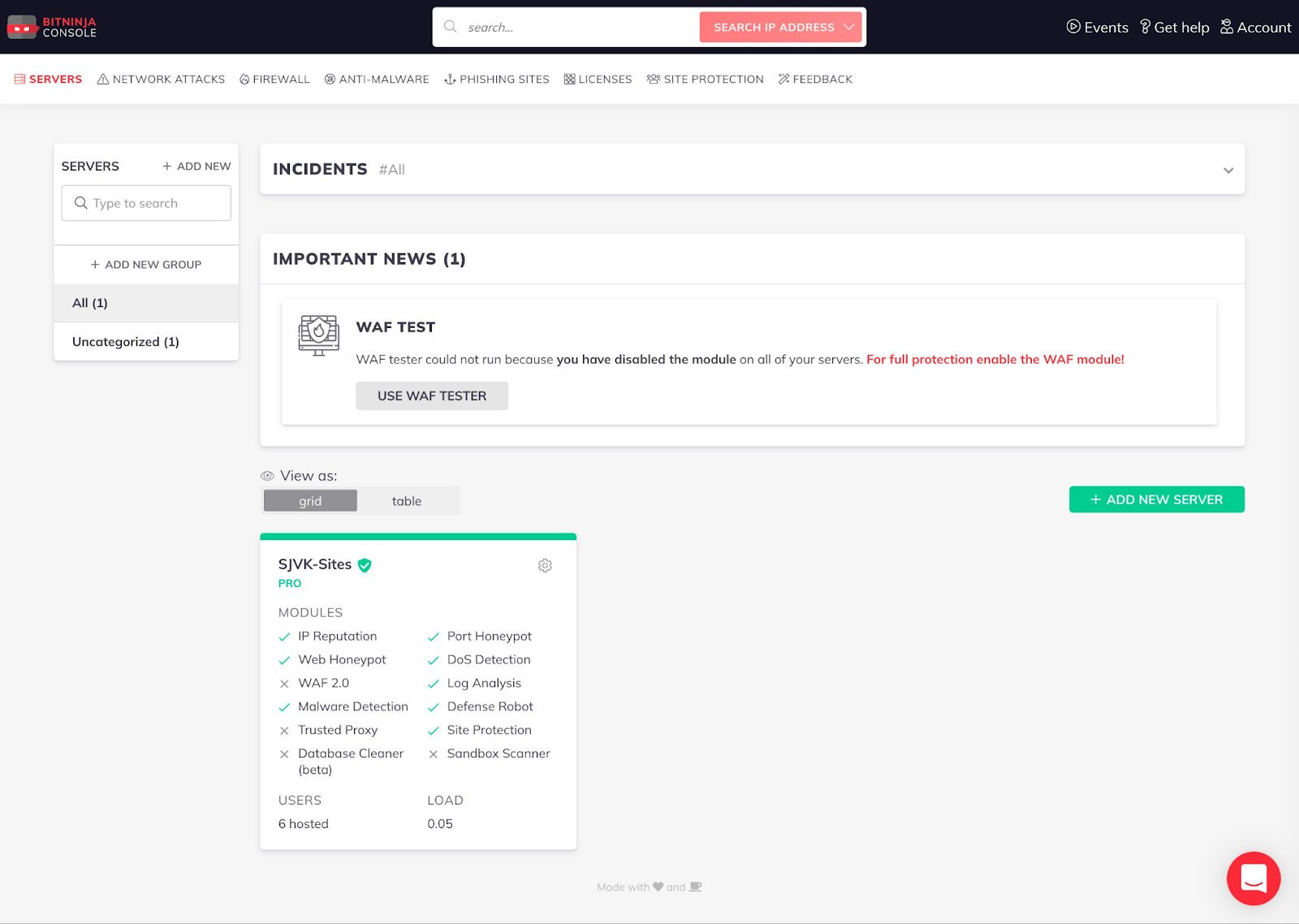Click the Database Cleaner X icon
This screenshot has width=1299, height=924.
(284, 754)
